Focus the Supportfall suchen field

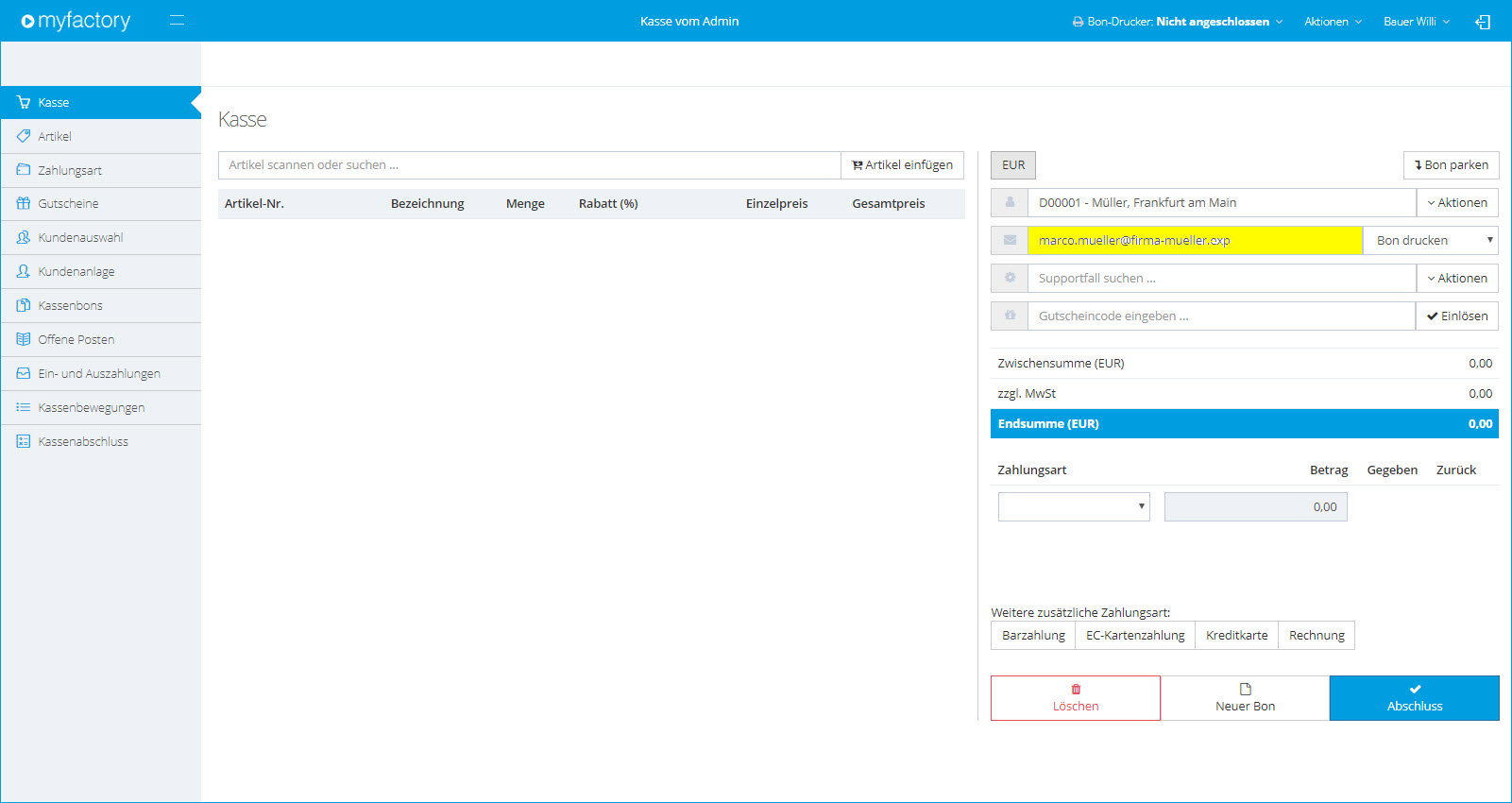click(x=1222, y=278)
